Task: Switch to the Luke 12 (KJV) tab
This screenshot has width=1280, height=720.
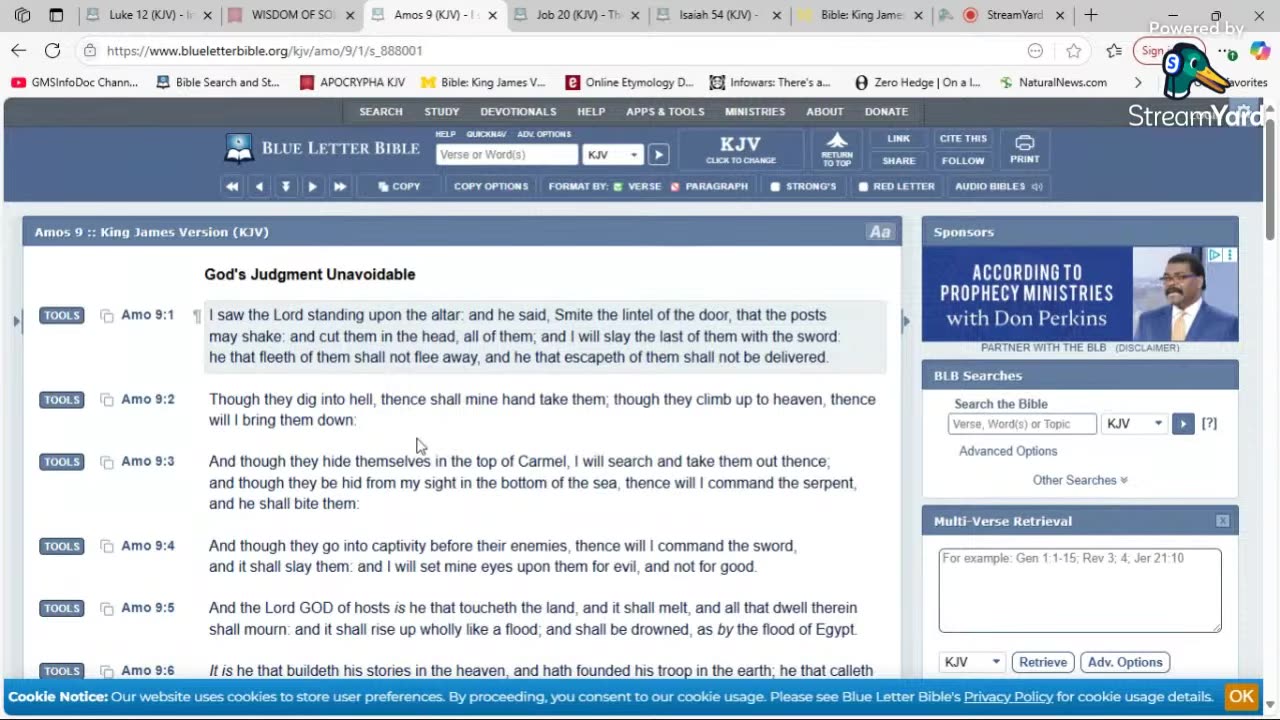Action: tap(150, 15)
